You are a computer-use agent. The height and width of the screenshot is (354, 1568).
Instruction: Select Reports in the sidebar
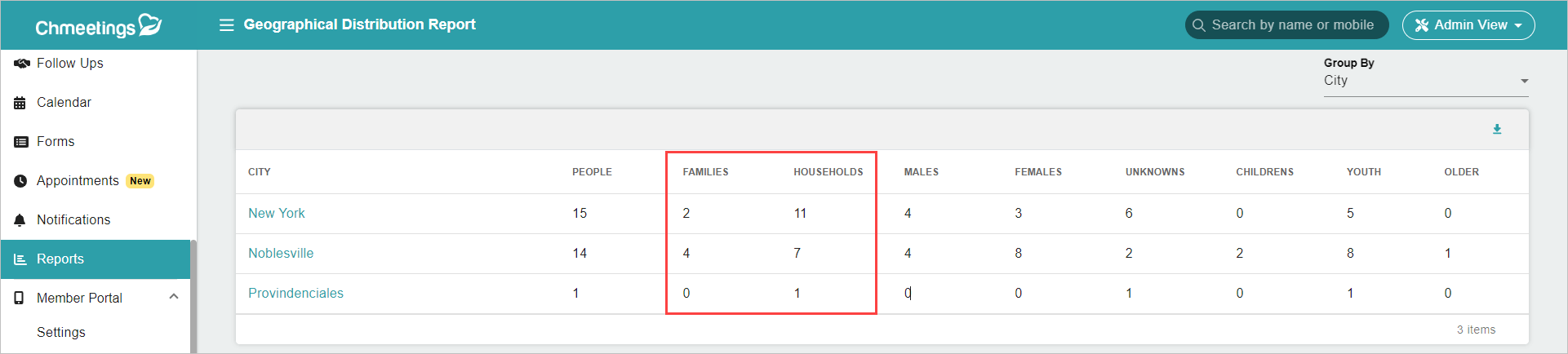click(x=96, y=259)
